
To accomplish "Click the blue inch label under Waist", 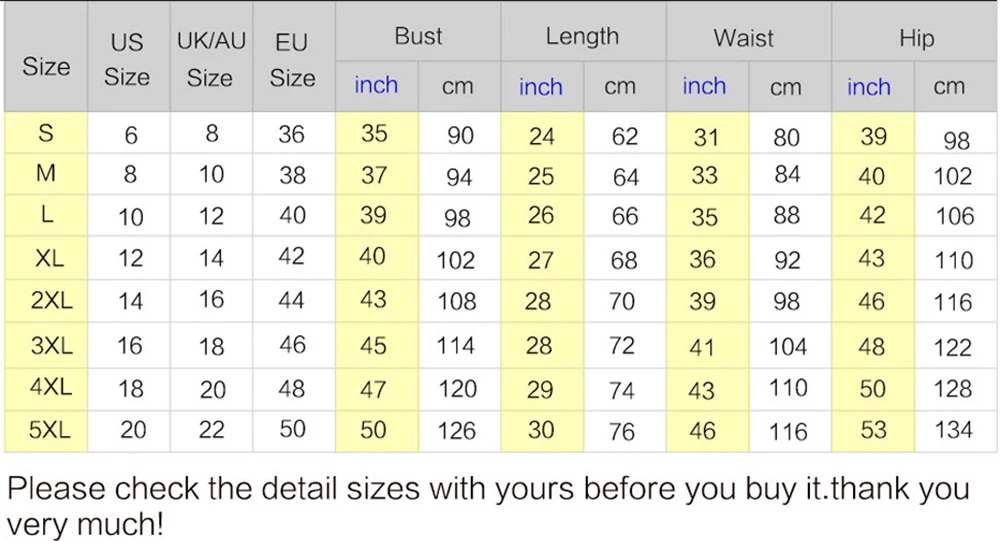I will coord(704,86).
